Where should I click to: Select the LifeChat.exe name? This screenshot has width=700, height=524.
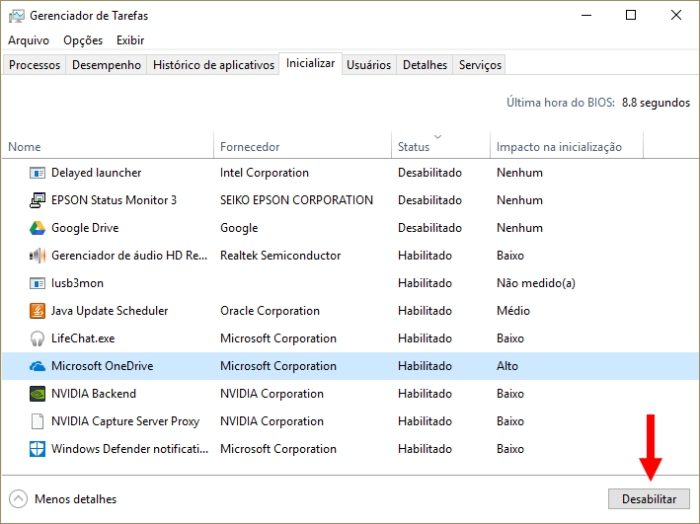click(x=83, y=338)
